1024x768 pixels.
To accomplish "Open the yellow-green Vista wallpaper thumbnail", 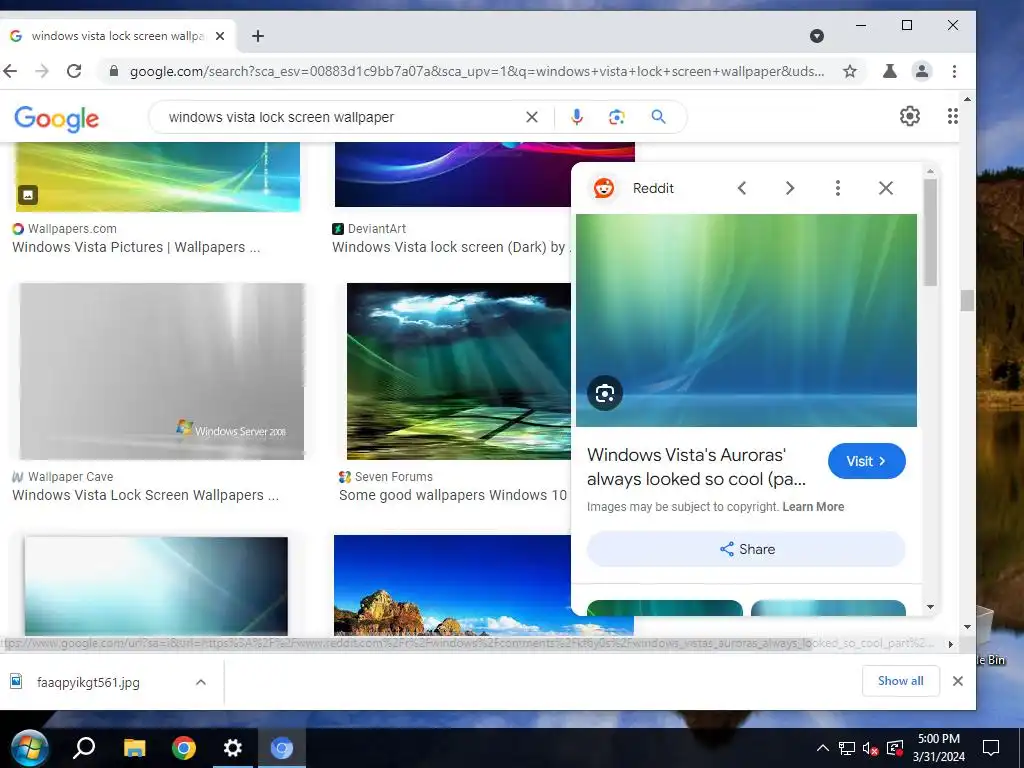I will click(157, 176).
